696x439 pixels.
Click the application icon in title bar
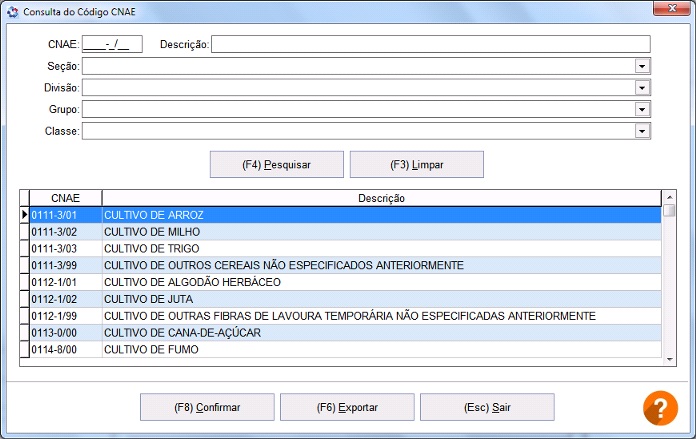click(13, 12)
